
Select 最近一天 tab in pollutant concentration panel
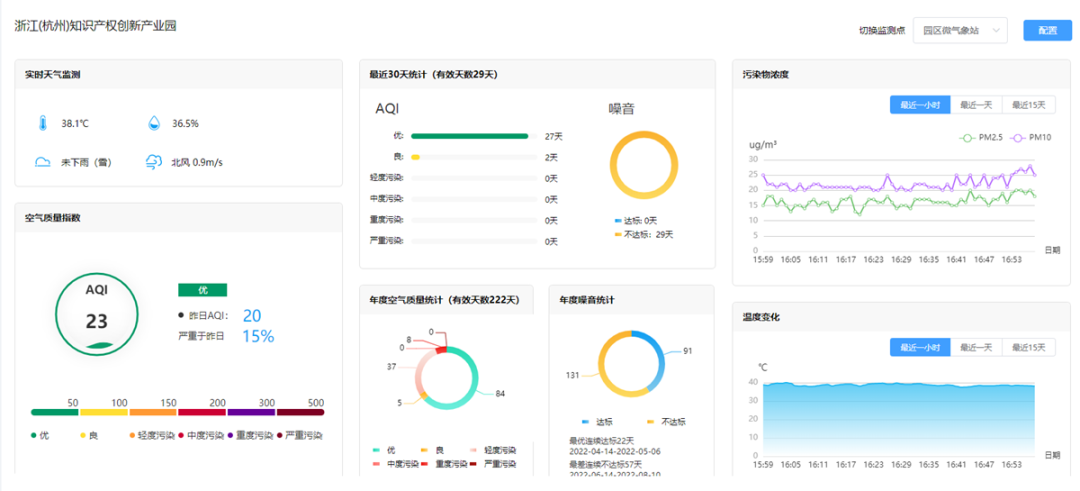pyautogui.click(x=975, y=105)
